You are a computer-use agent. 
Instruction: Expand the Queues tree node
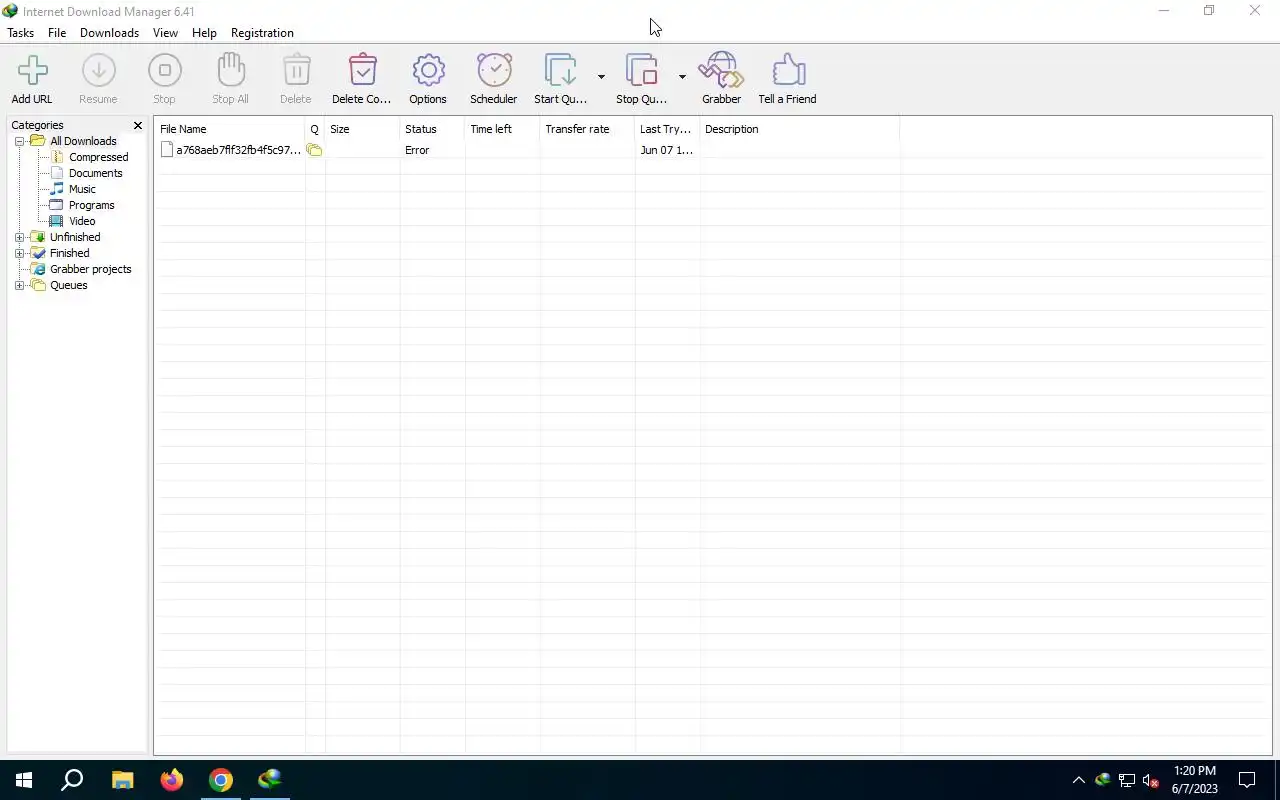[x=19, y=285]
